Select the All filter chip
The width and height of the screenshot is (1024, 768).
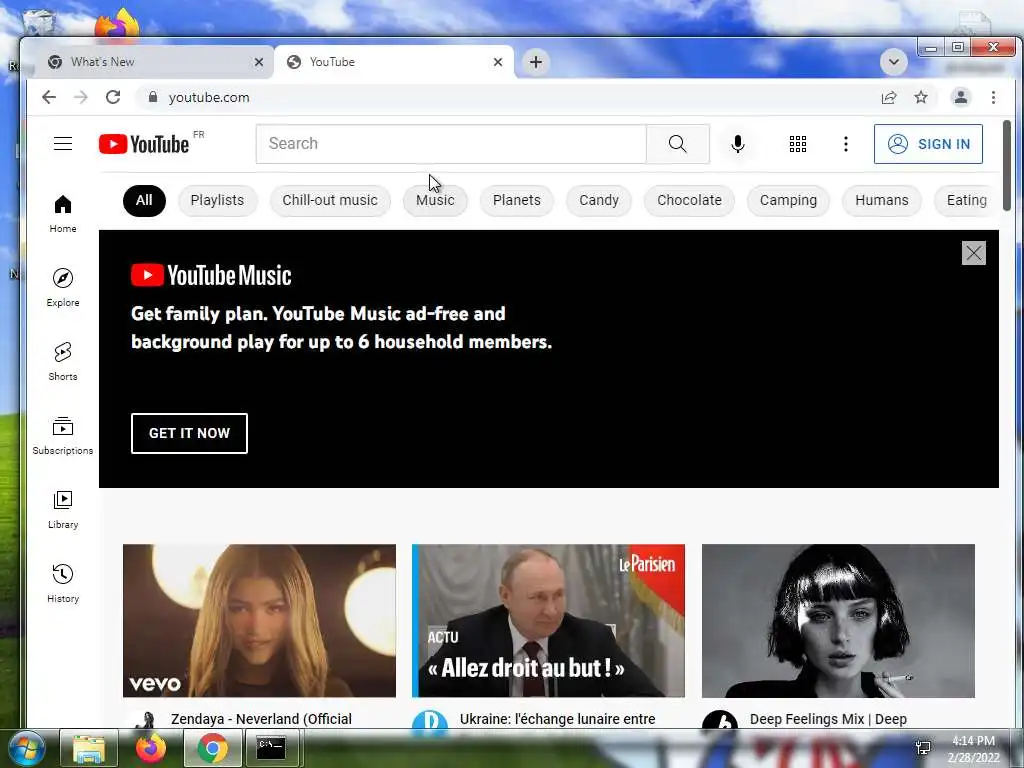(x=144, y=200)
